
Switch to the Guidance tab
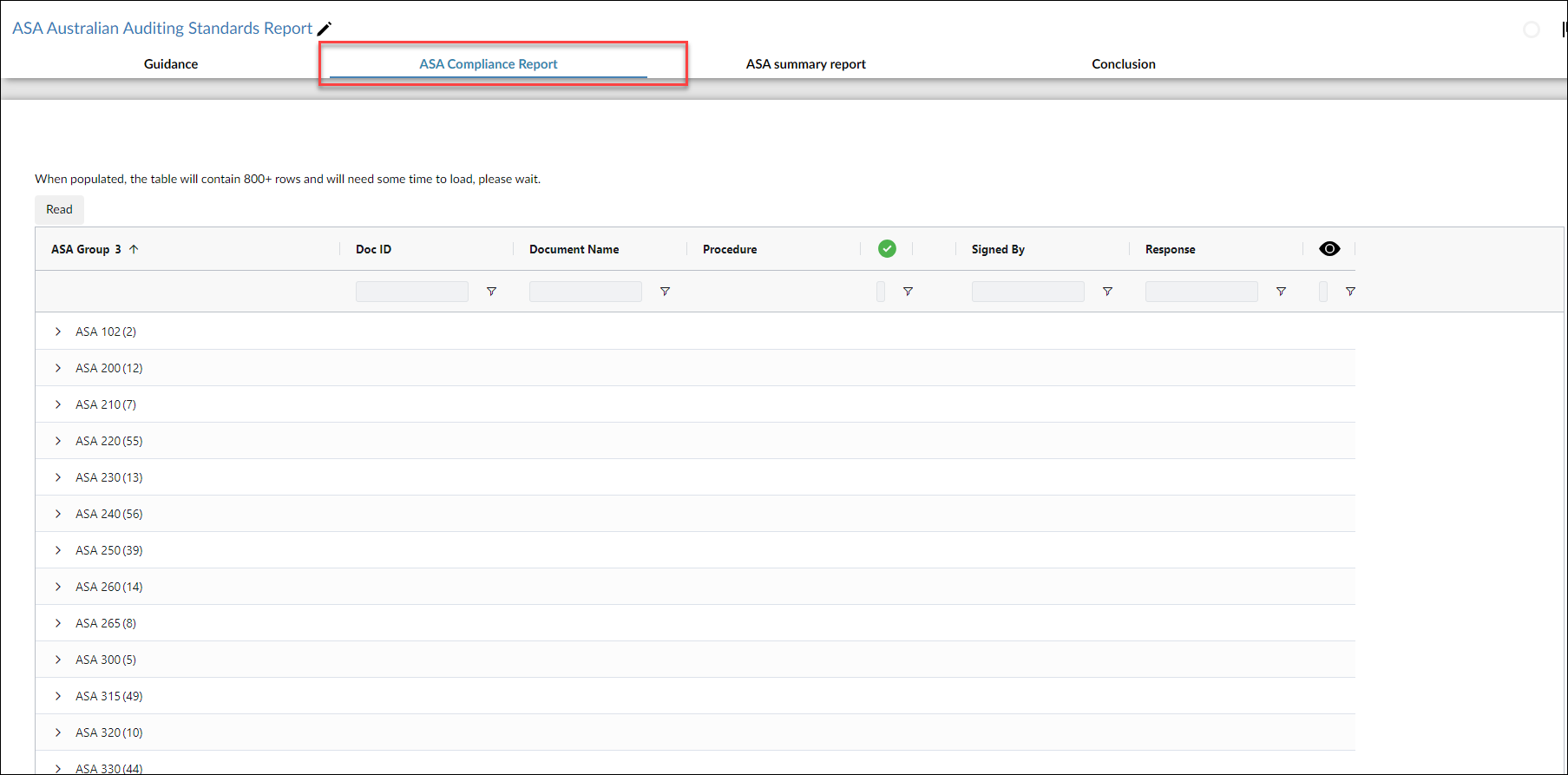(171, 64)
